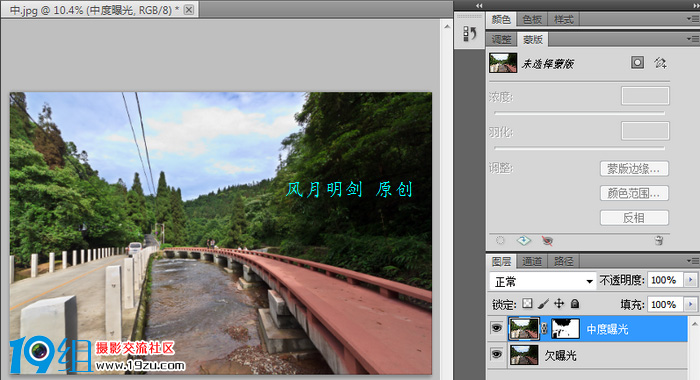Toggle lock all padlock icon
The image size is (700, 380).
click(x=575, y=304)
